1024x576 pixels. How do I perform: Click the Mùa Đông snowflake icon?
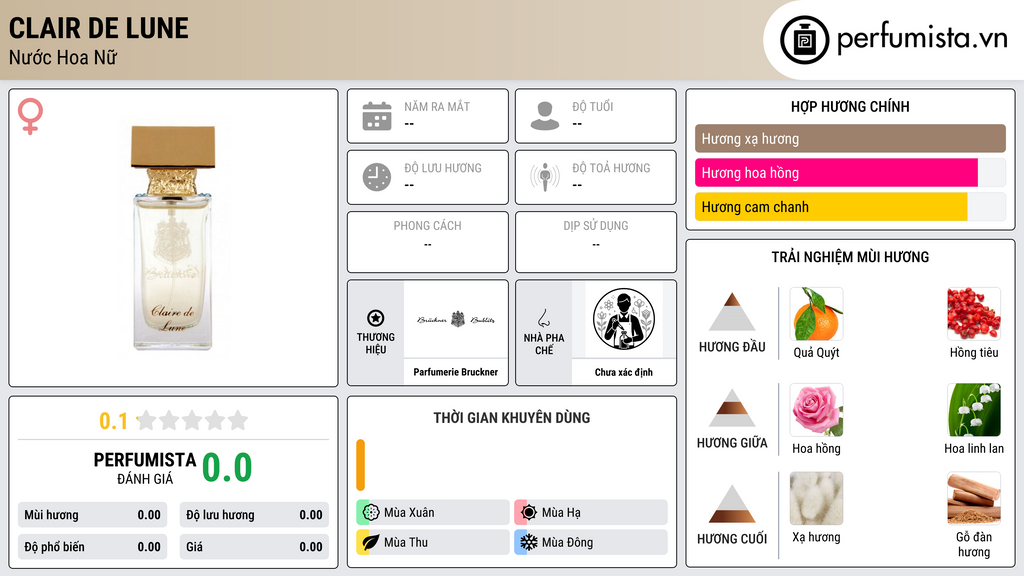click(x=529, y=542)
